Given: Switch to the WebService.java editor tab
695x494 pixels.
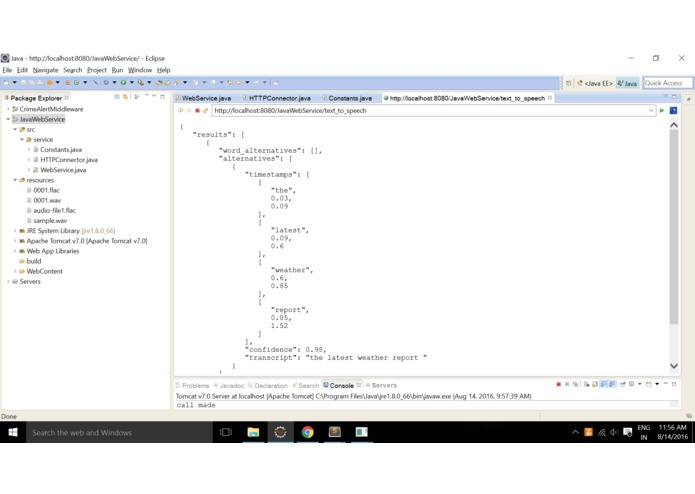Looking at the screenshot, I should click(x=204, y=98).
